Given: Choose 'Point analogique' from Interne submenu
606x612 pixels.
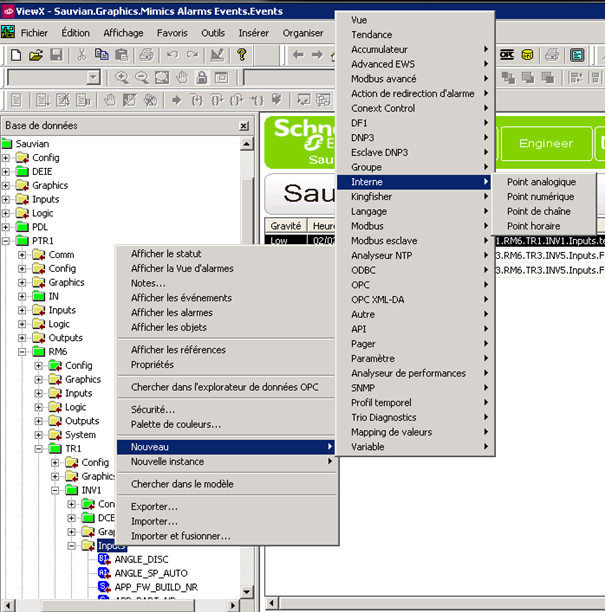Looking at the screenshot, I should coord(541,182).
